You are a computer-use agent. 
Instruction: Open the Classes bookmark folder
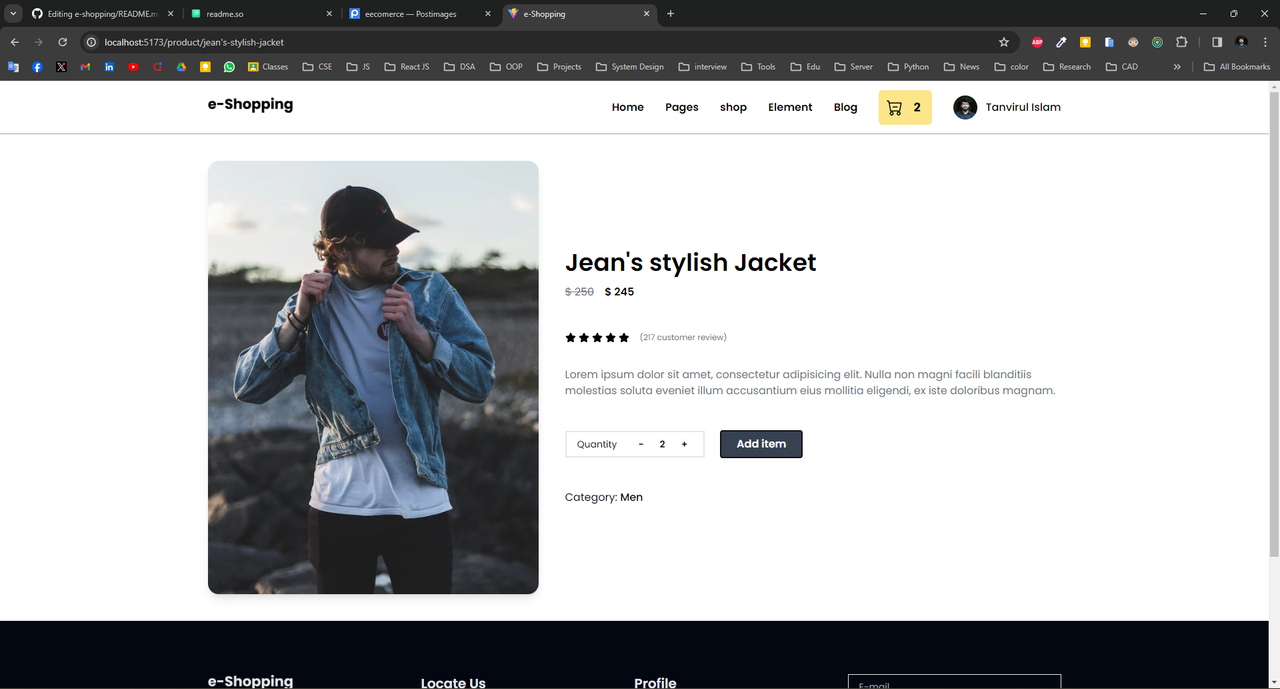pos(268,67)
